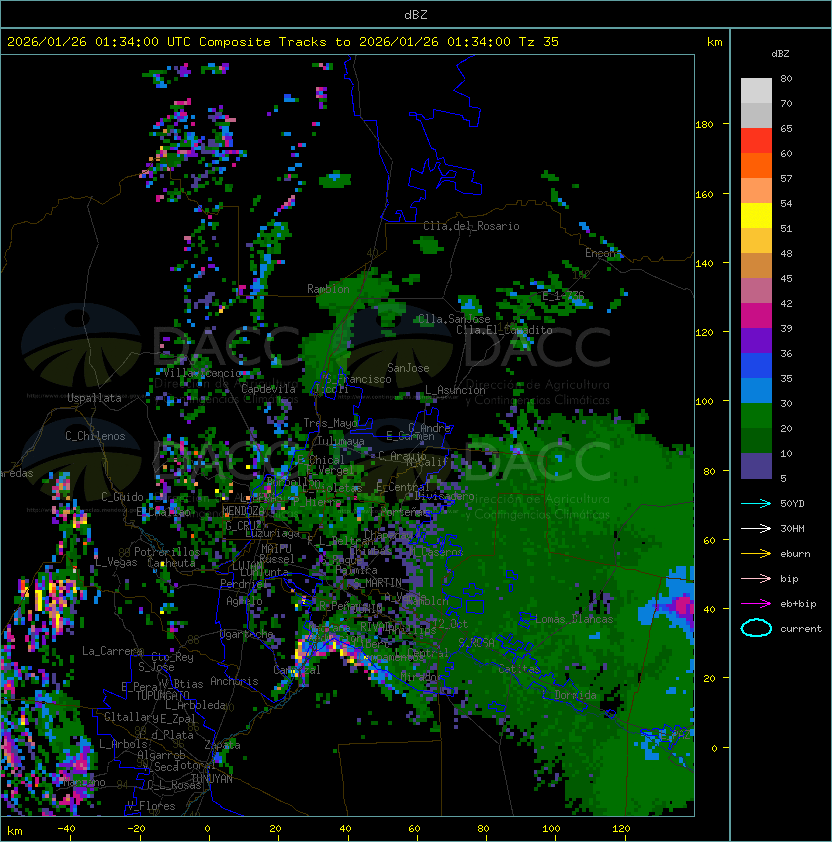Click the '-40' tick on bottom axis
This screenshot has height=842, width=832.
[x=67, y=829]
